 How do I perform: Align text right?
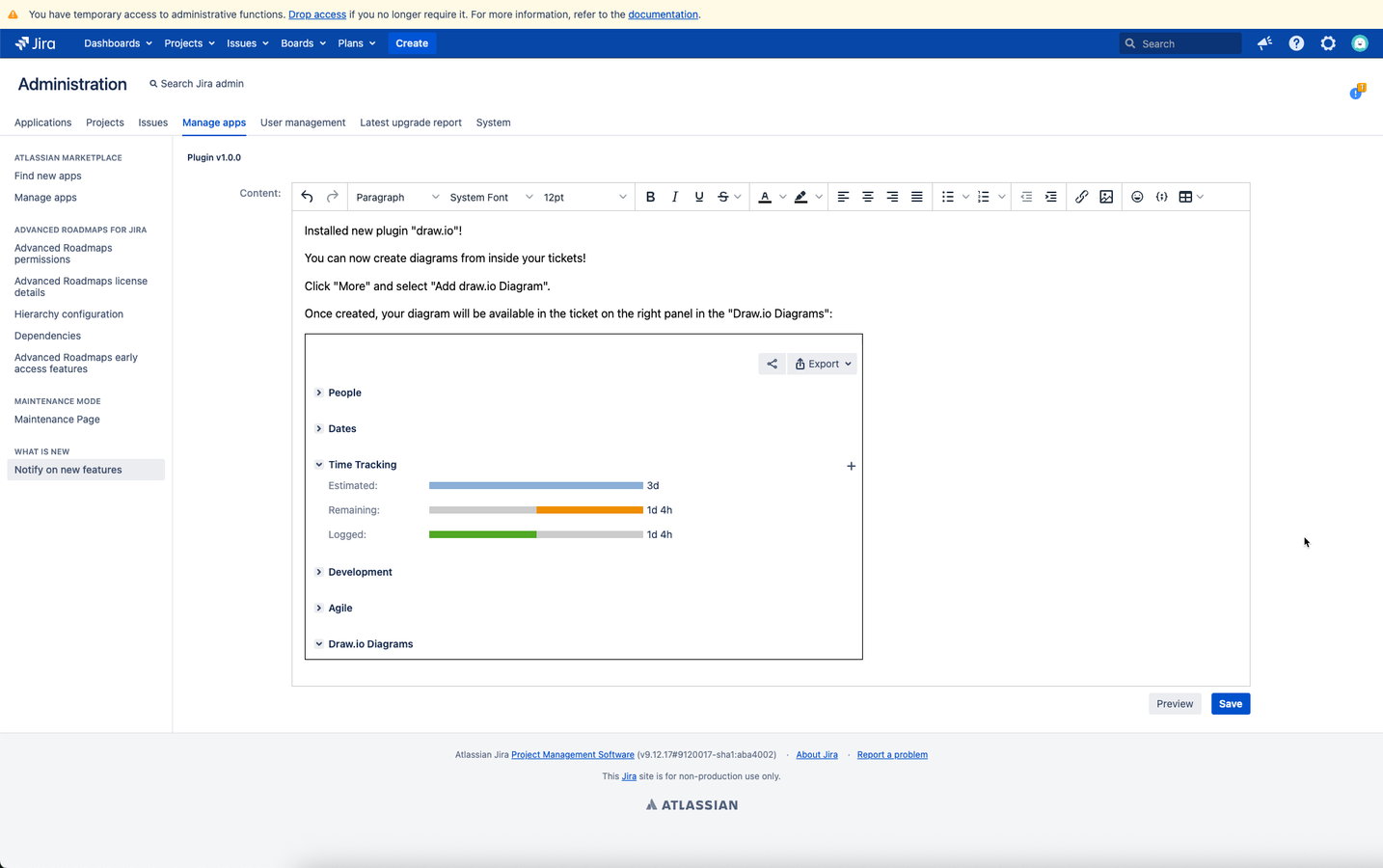click(892, 197)
